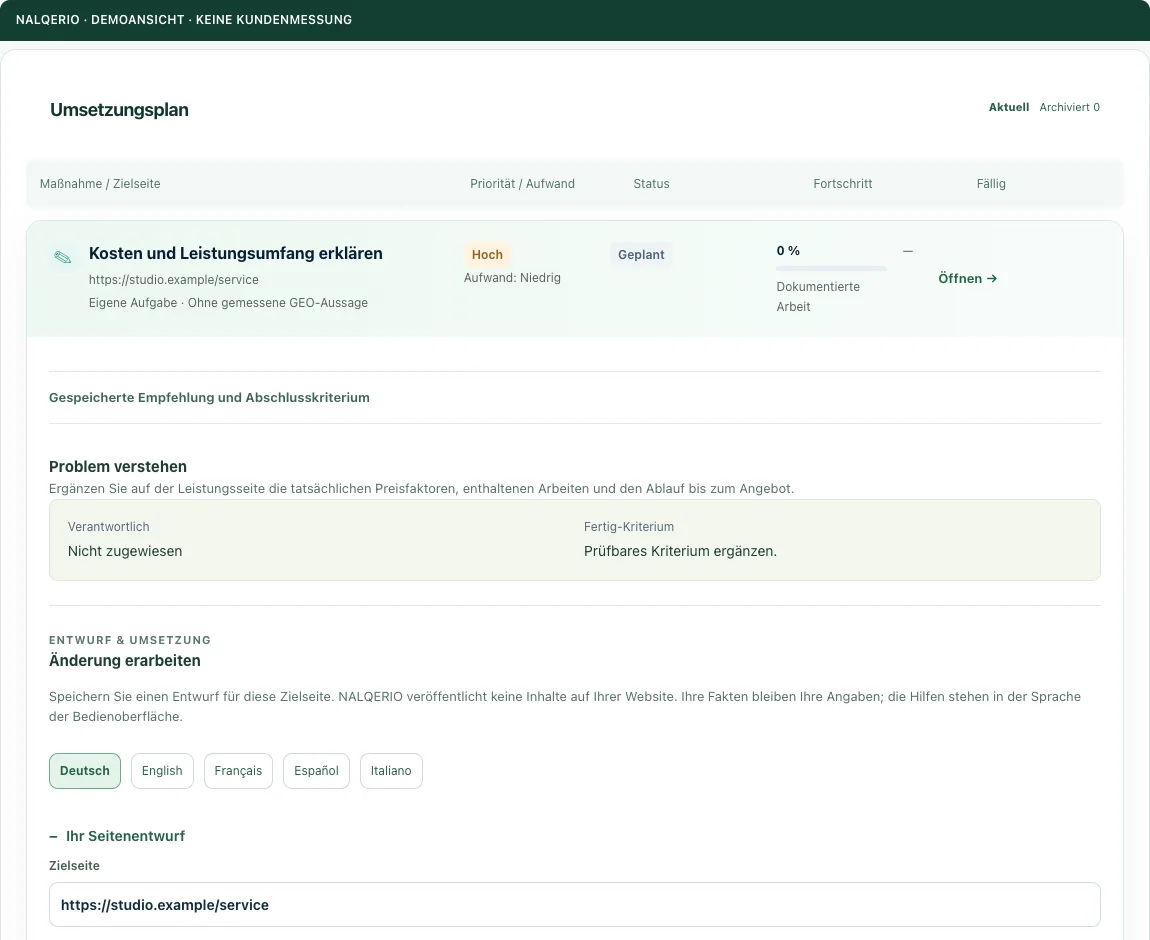This screenshot has height=940, width=1150.
Task: Click the pencil icon beside Kosten und Leistungsumfang
Action: [63, 257]
